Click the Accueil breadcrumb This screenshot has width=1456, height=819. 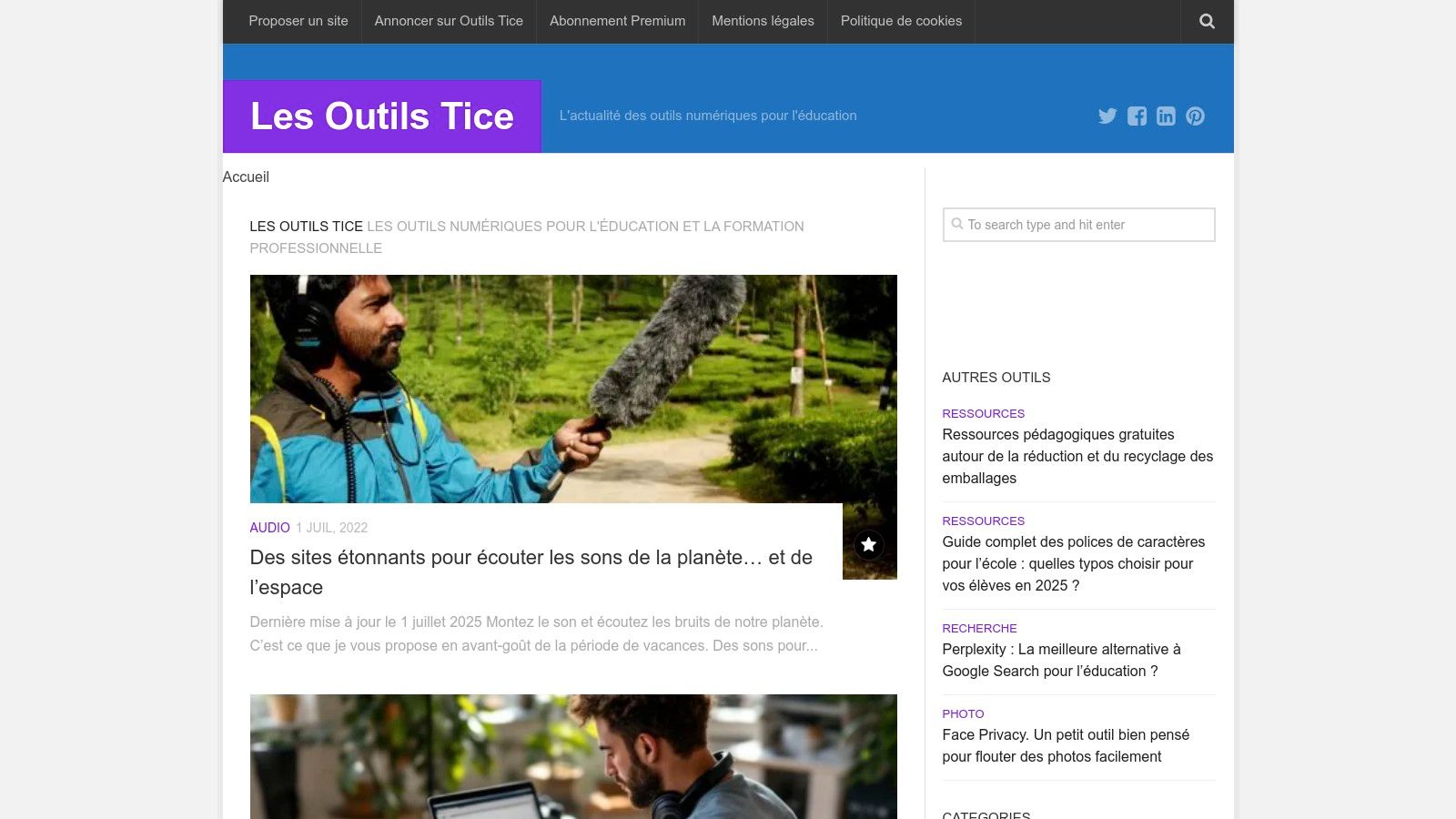coord(246,177)
